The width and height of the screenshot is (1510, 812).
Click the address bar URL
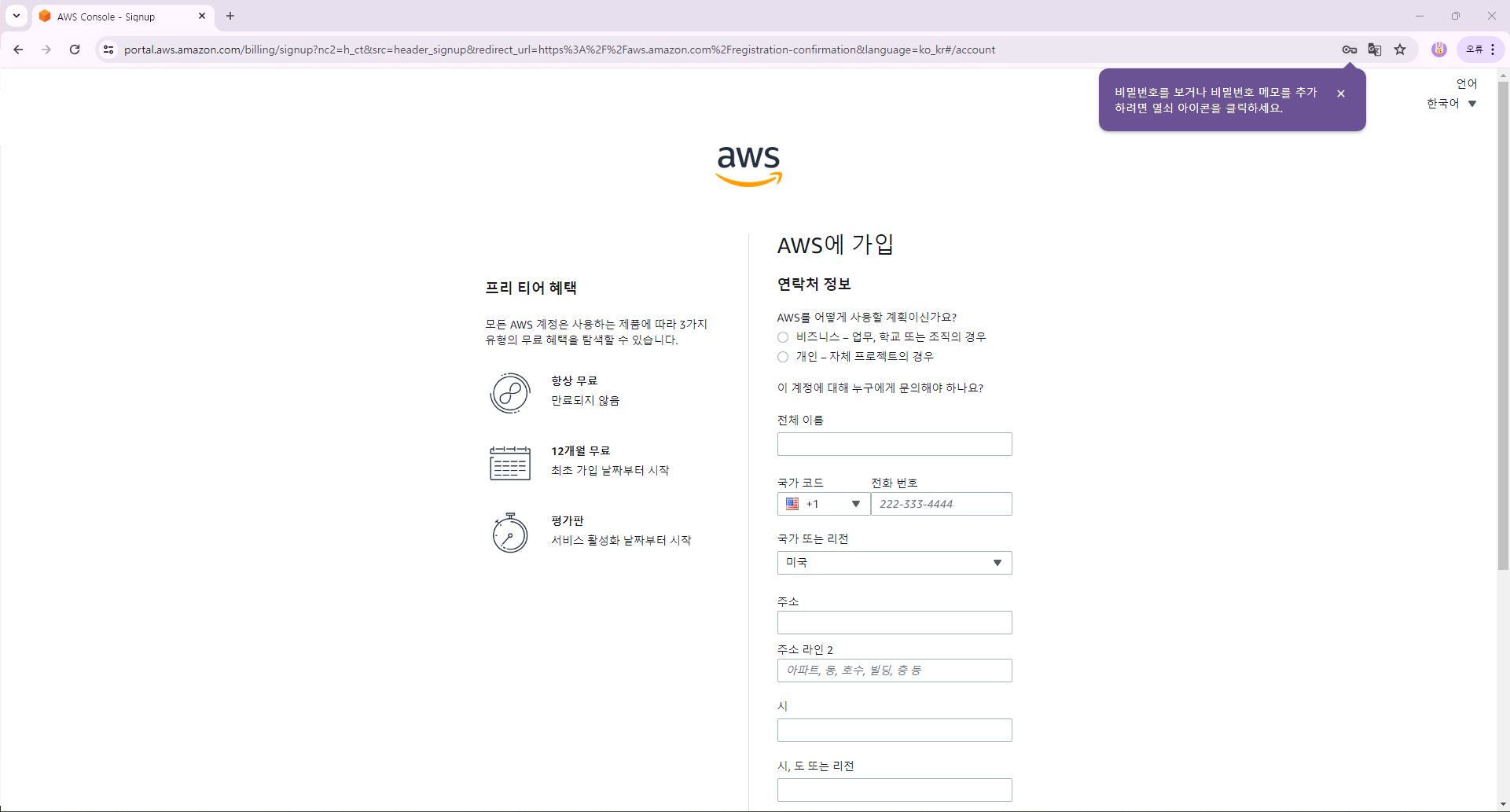(x=560, y=50)
